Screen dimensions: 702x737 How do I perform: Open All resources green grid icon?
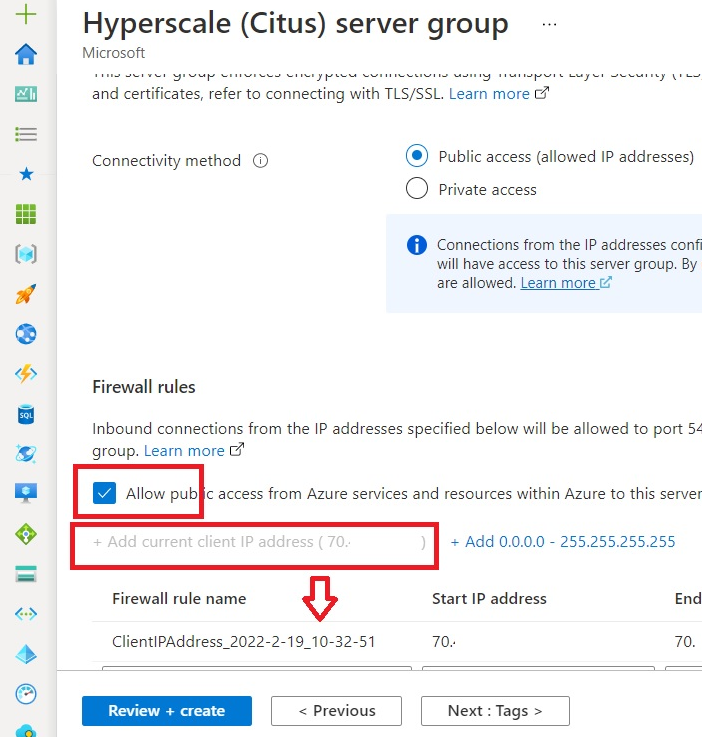26,214
